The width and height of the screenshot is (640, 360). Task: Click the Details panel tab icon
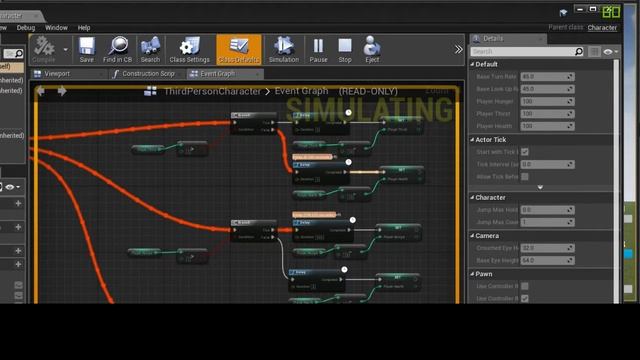[x=476, y=38]
